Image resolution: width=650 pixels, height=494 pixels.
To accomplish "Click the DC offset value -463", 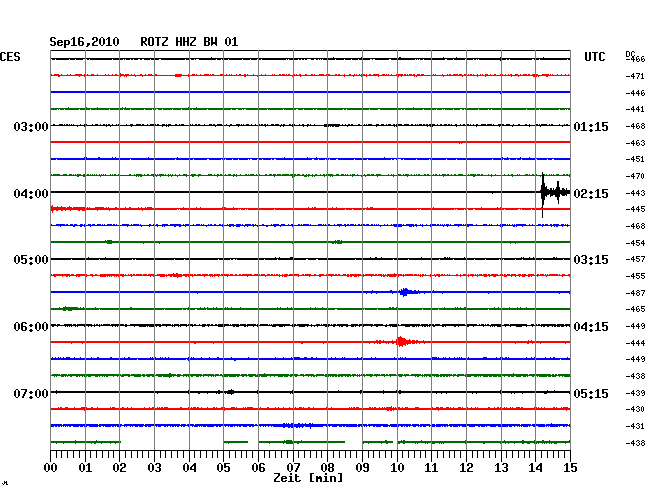I will click(x=635, y=143).
